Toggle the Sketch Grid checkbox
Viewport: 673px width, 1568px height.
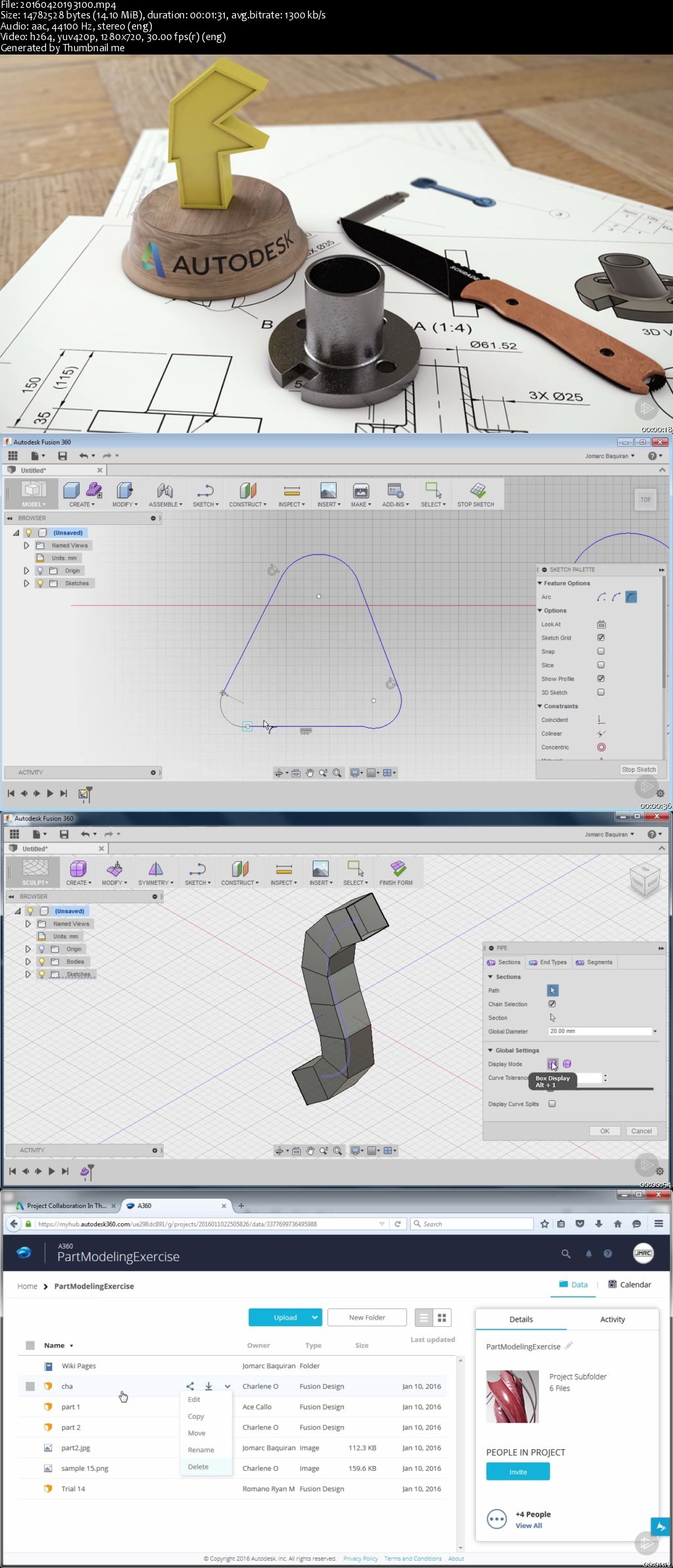[x=601, y=638]
